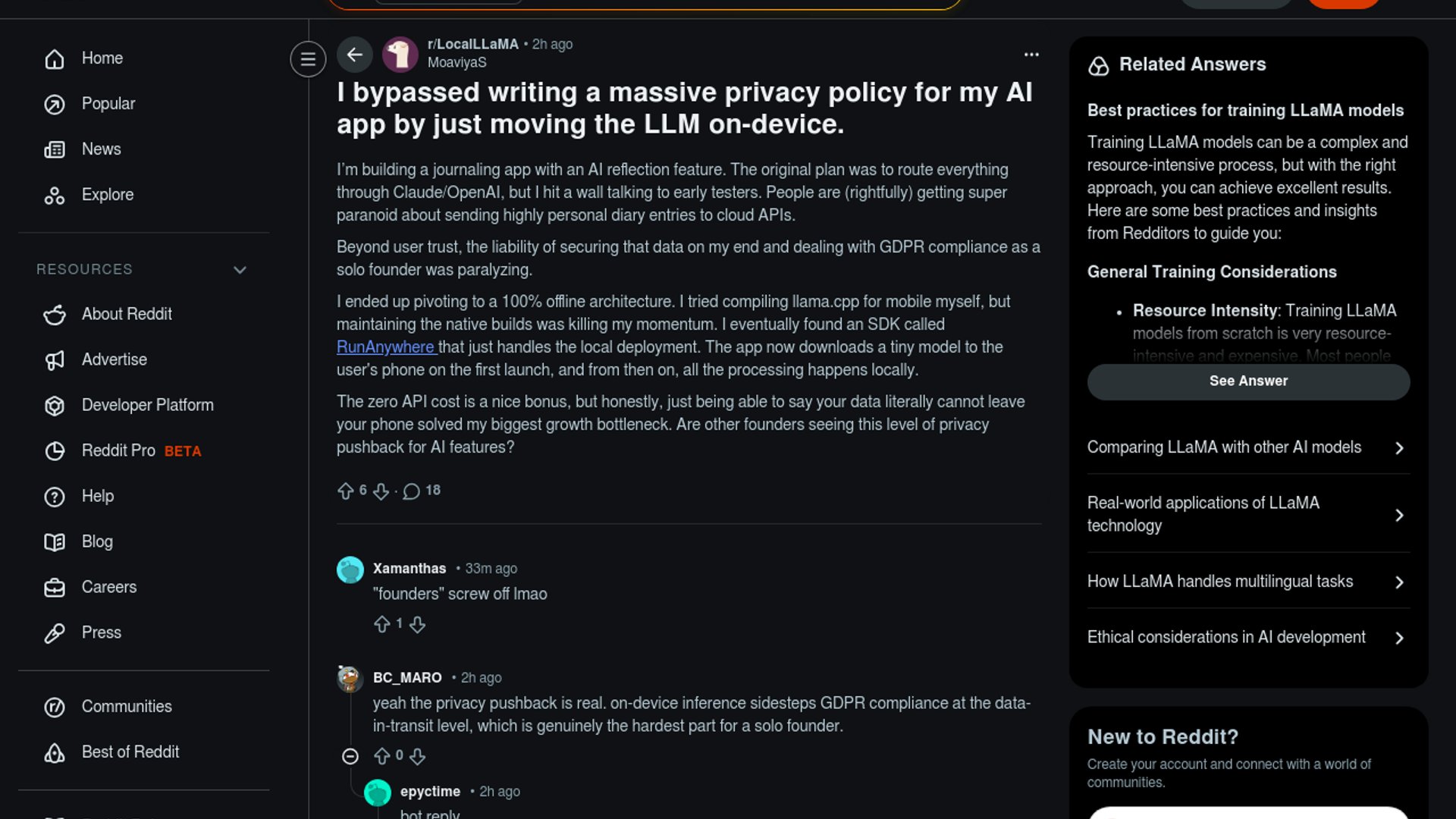Collapse the sidebar hamburger icon
This screenshot has height=819, width=1456.
point(308,59)
